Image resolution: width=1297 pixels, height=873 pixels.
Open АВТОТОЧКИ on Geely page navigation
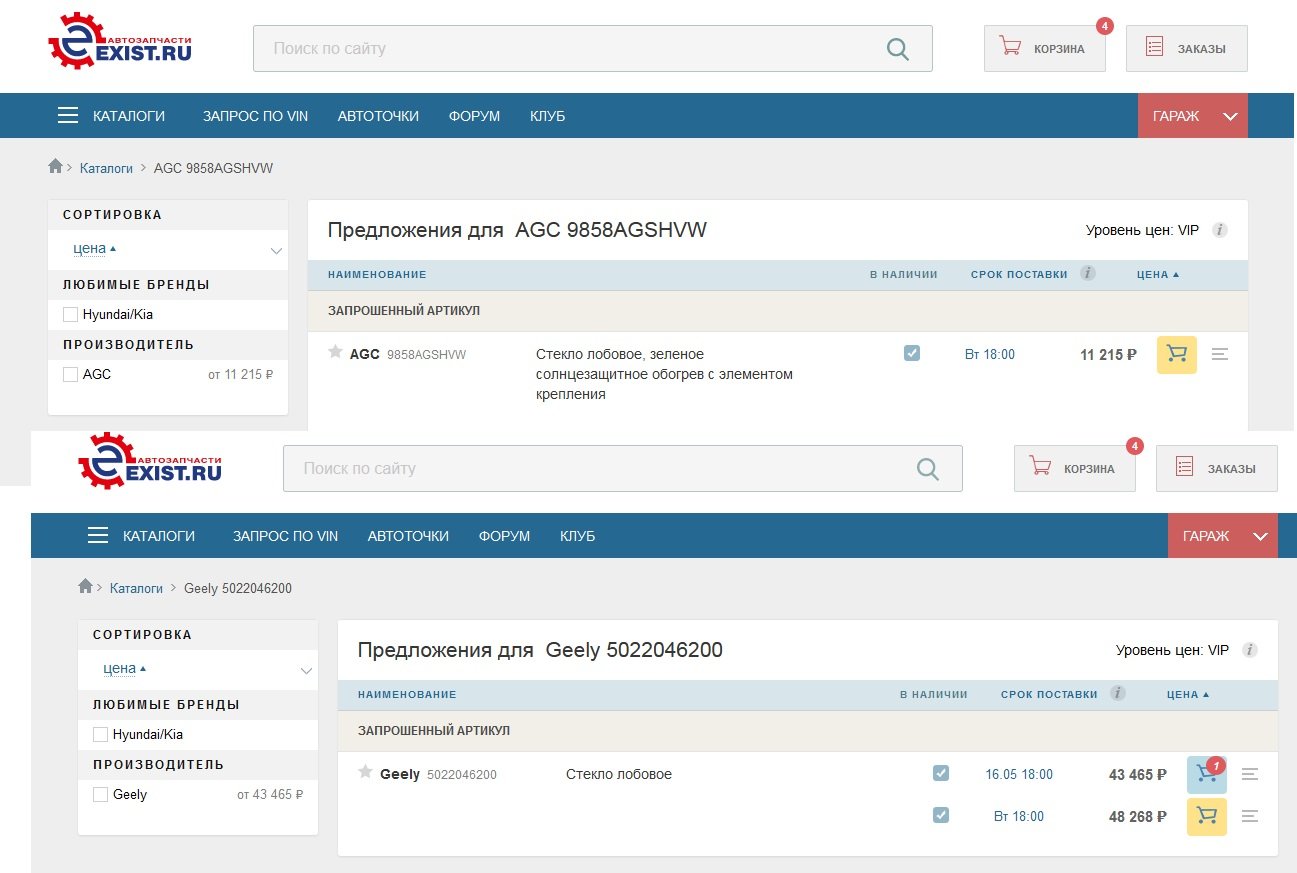point(408,536)
